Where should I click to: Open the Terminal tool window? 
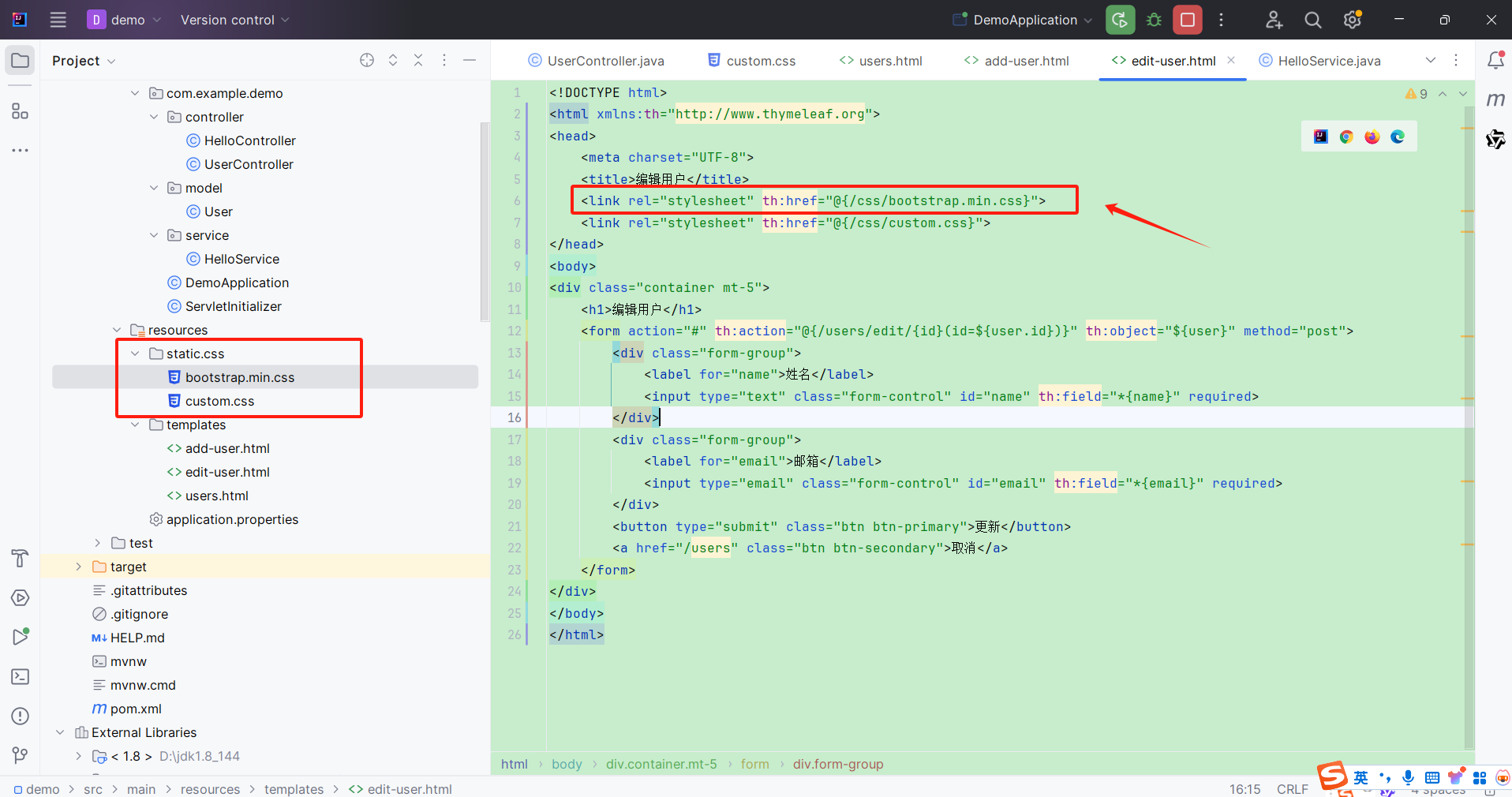[x=20, y=677]
